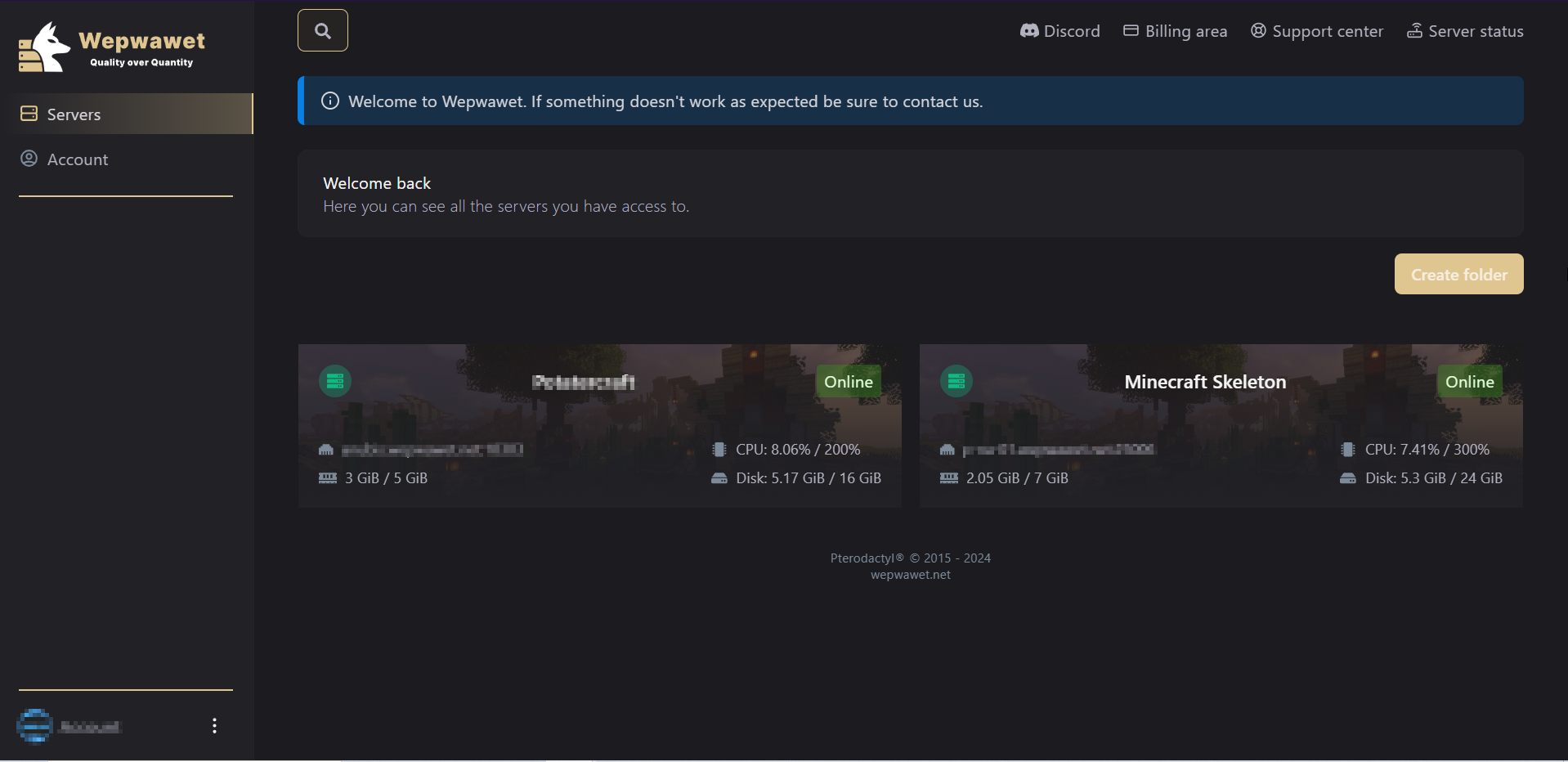Click the CPU chip icon beside 8.06% / 200%
The image size is (1568, 762).
pos(719,449)
